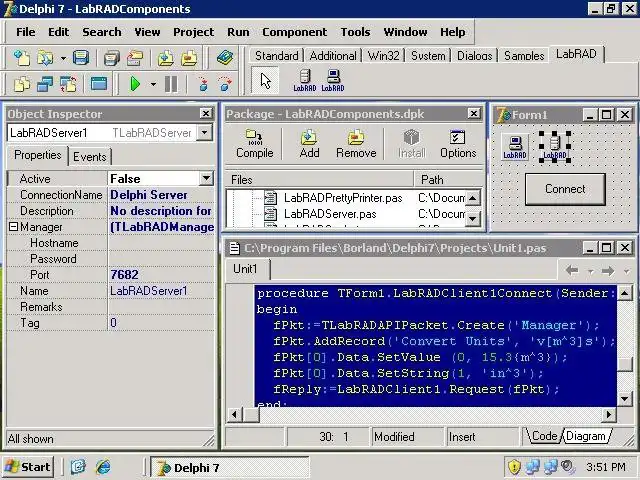The height and width of the screenshot is (480, 640).
Task: Click the editor back navigation arrow
Action: [x=572, y=270]
